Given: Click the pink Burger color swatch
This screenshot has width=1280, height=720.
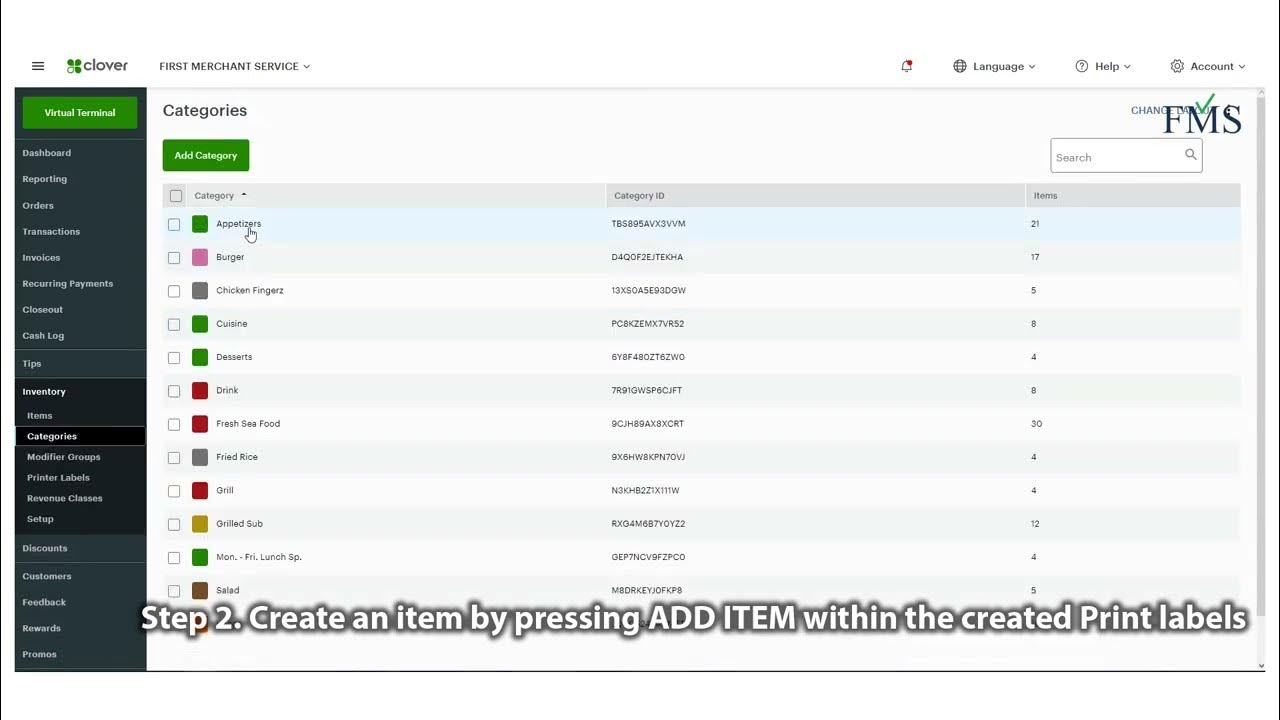Looking at the screenshot, I should tap(200, 257).
